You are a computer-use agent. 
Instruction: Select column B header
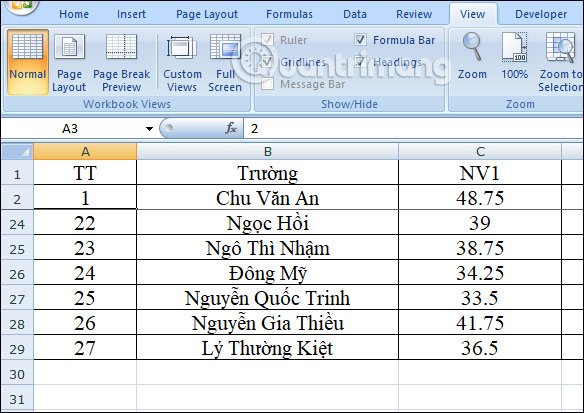267,152
